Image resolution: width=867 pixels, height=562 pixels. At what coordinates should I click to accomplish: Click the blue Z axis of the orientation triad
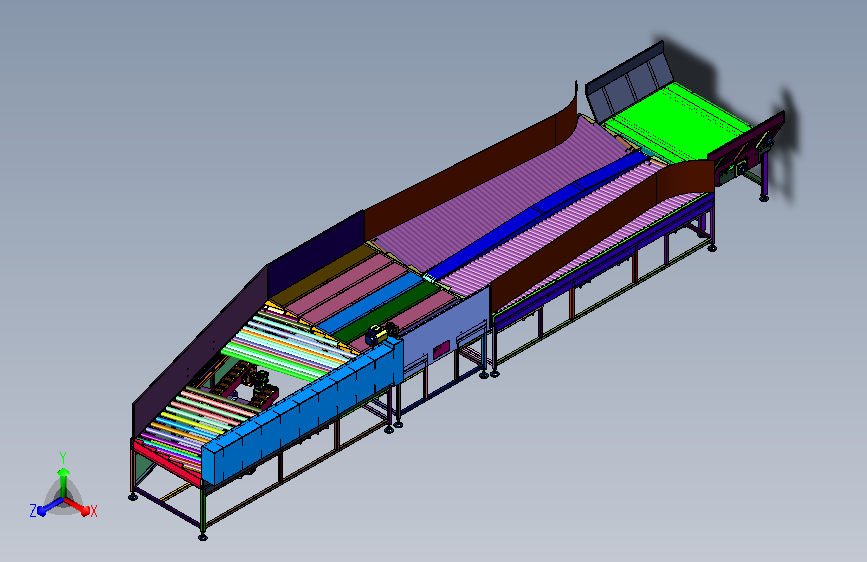[x=50, y=506]
